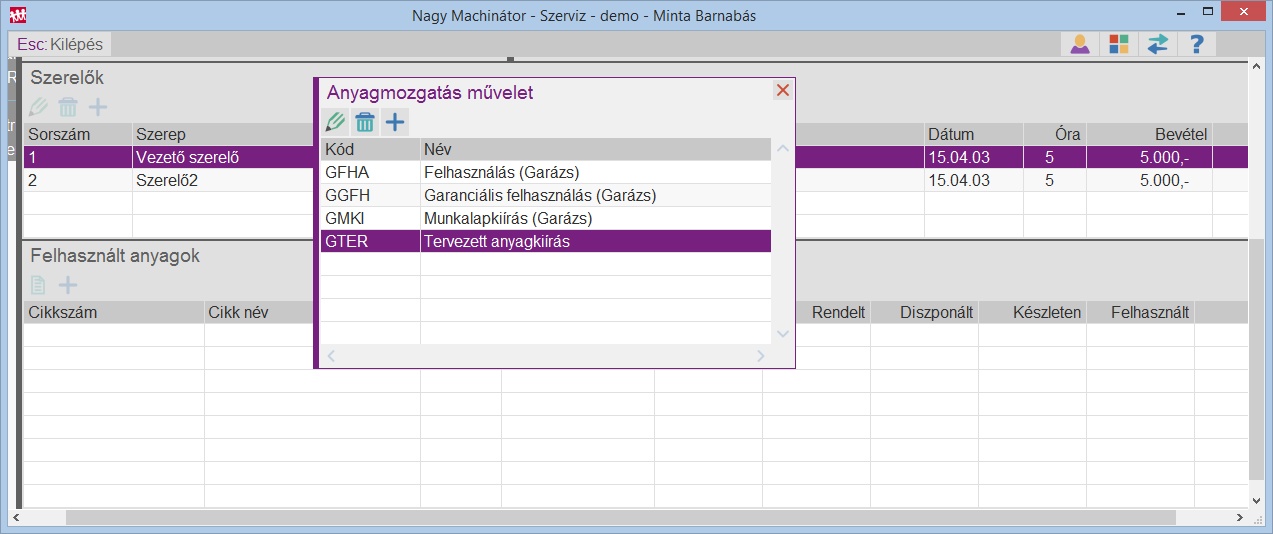
Task: Open the user profile icon in top toolbar
Action: (1079, 44)
